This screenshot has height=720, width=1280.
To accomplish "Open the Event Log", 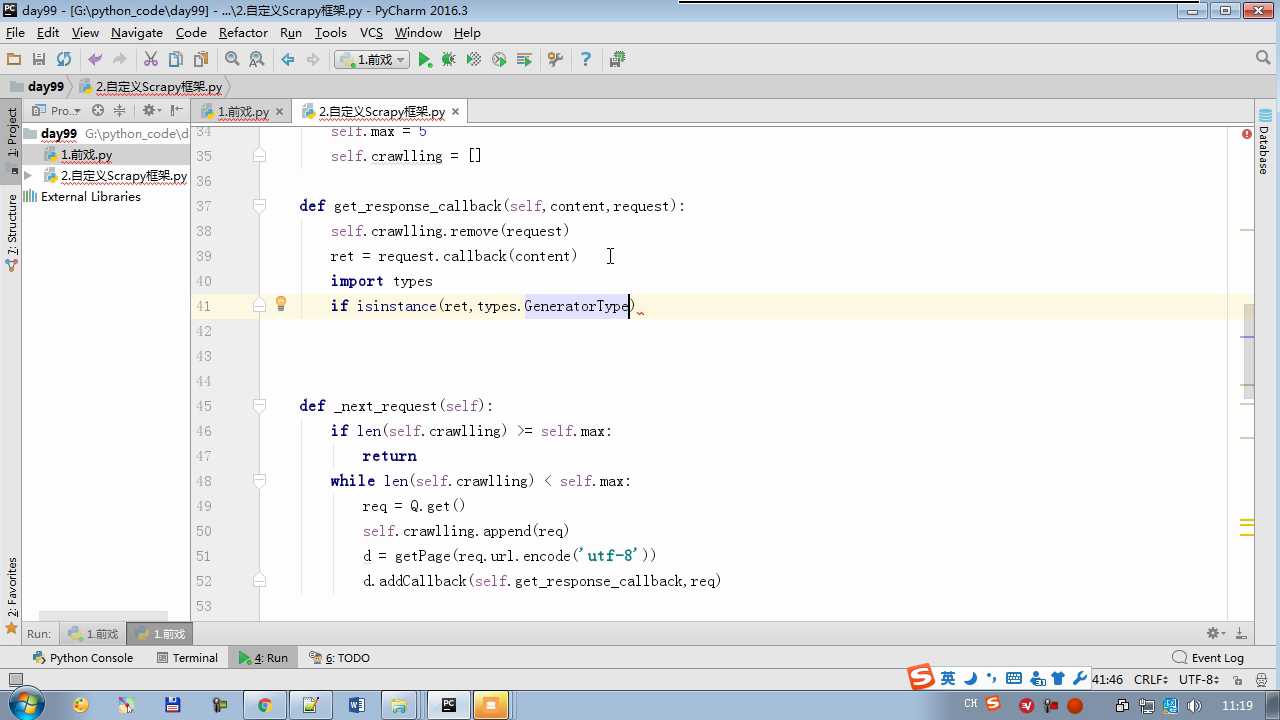I will (x=1208, y=658).
